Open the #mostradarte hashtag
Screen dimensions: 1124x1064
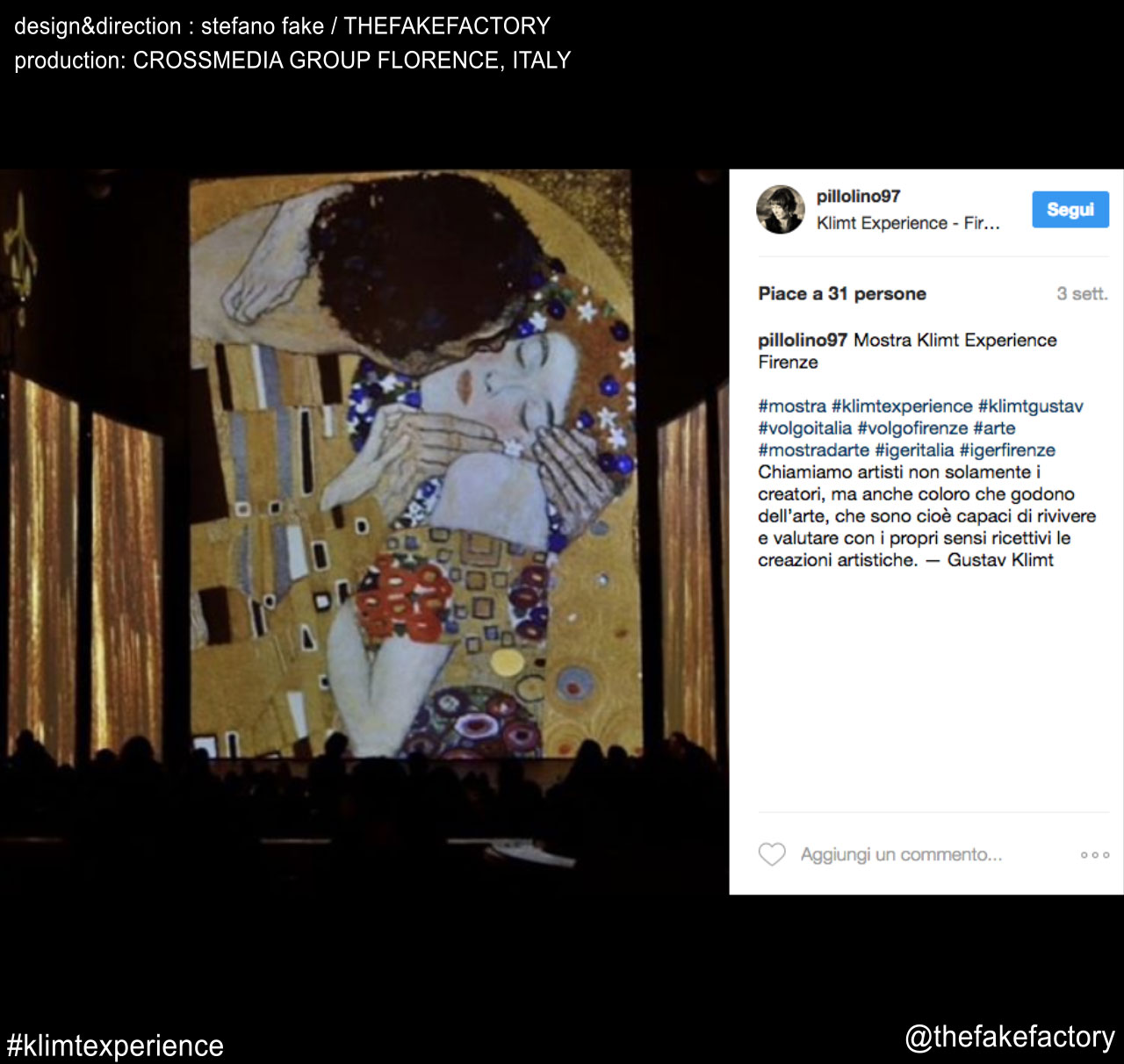click(x=814, y=450)
